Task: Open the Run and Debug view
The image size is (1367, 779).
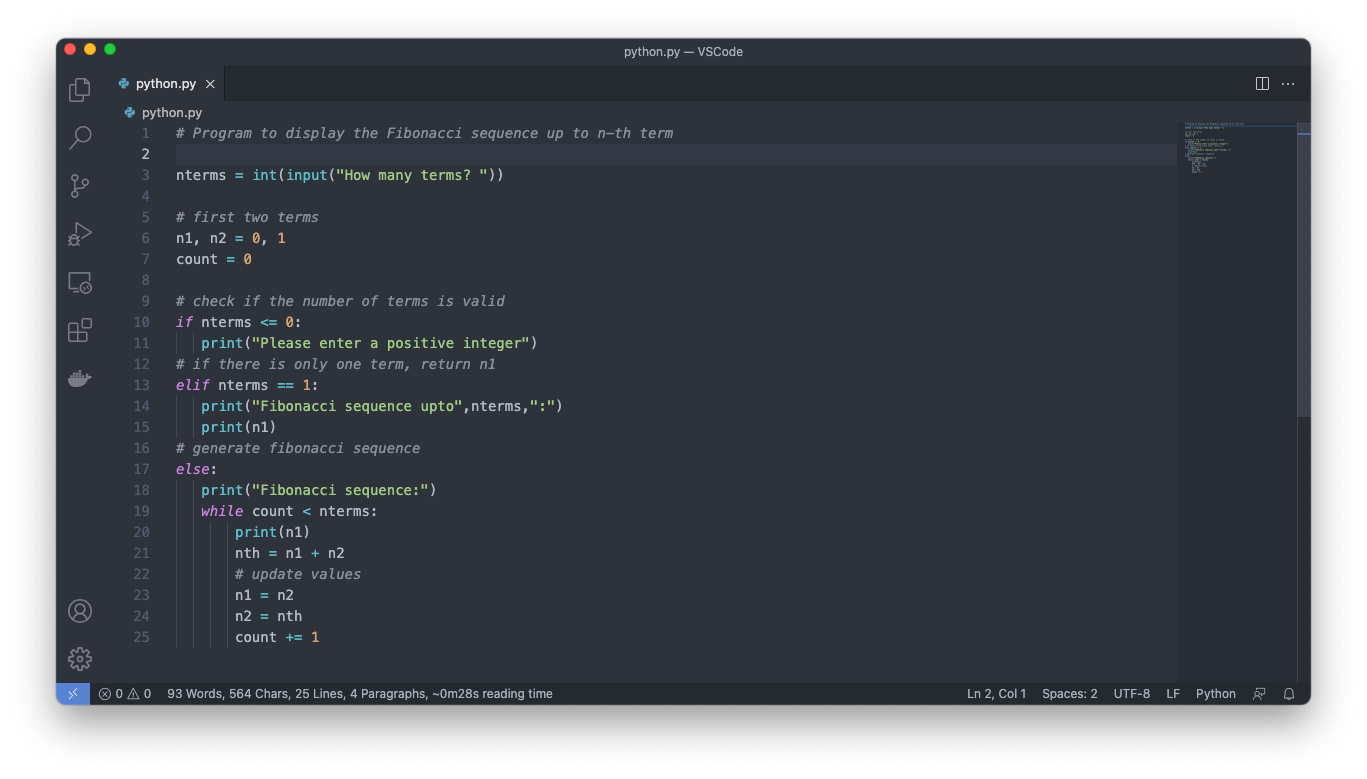Action: (x=80, y=234)
